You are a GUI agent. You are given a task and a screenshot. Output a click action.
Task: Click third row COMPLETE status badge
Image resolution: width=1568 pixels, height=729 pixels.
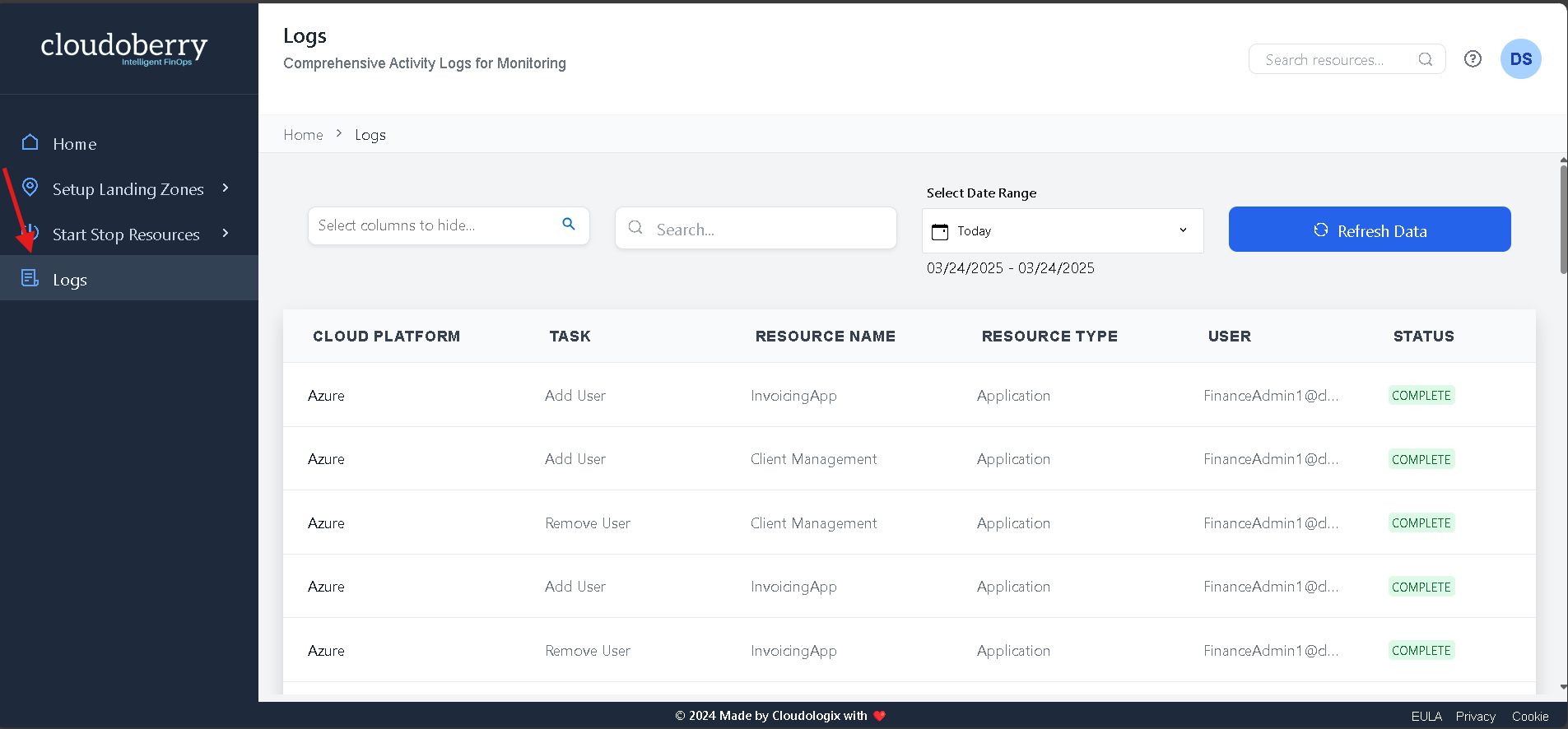pos(1421,523)
